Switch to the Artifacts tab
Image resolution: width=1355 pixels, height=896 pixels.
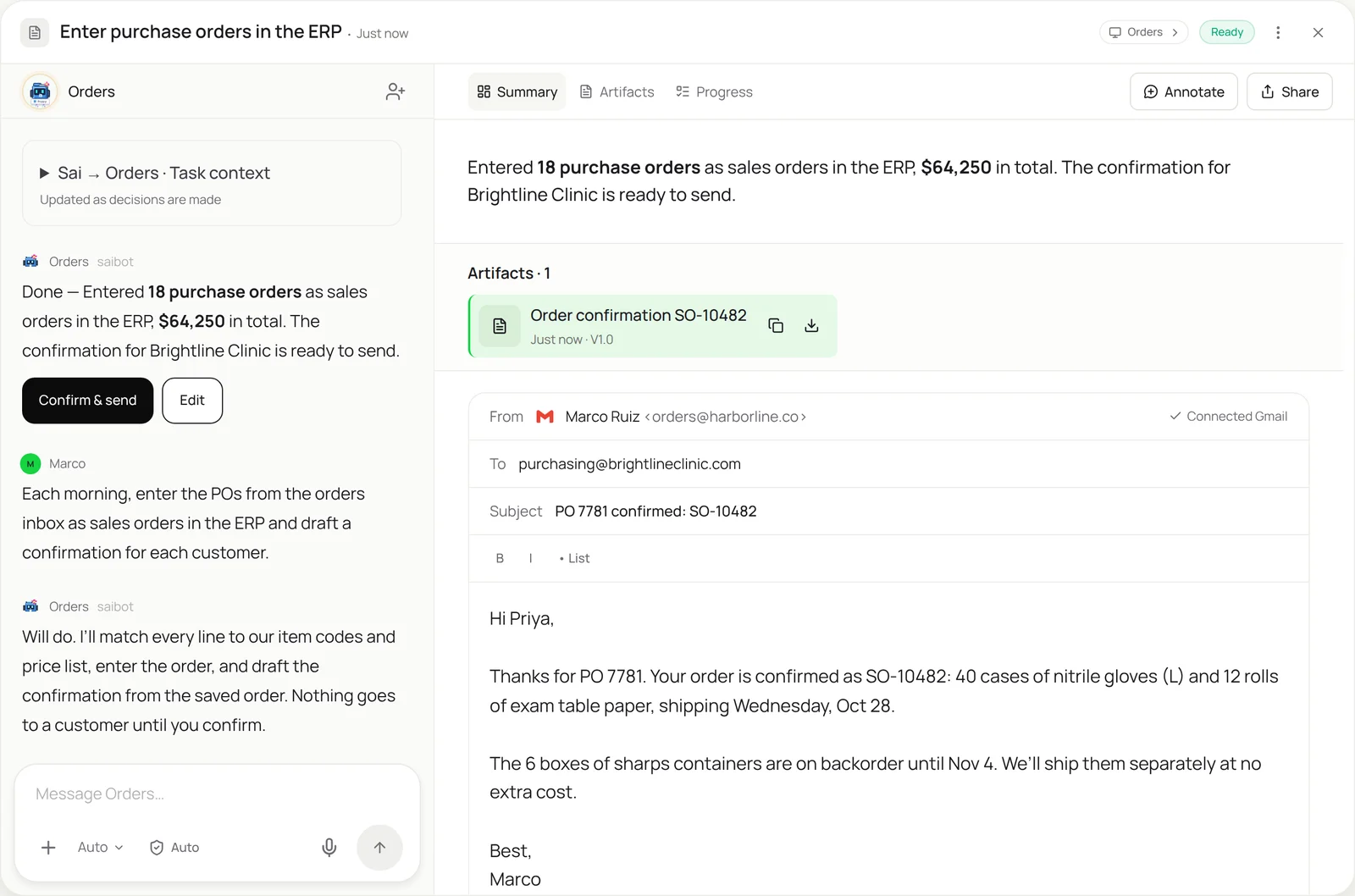(617, 91)
